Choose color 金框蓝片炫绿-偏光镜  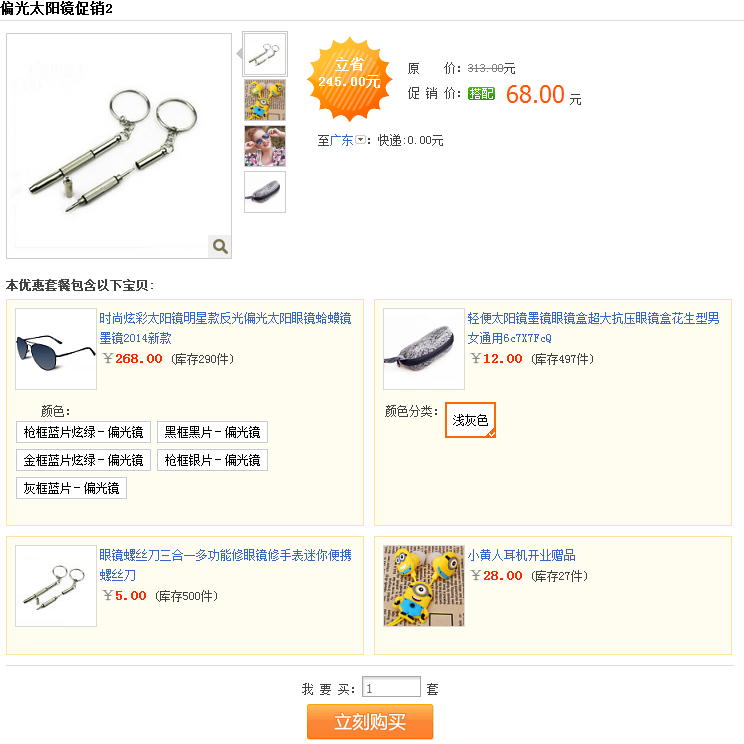pyautogui.click(x=84, y=460)
